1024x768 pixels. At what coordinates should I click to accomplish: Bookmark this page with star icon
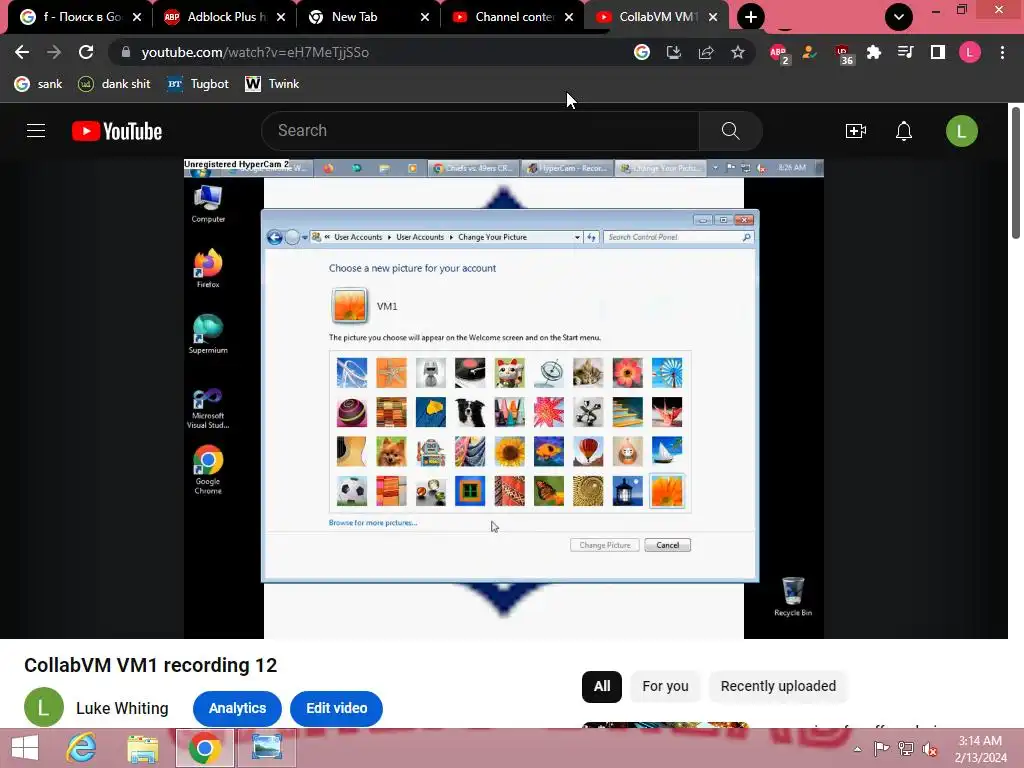(x=737, y=52)
